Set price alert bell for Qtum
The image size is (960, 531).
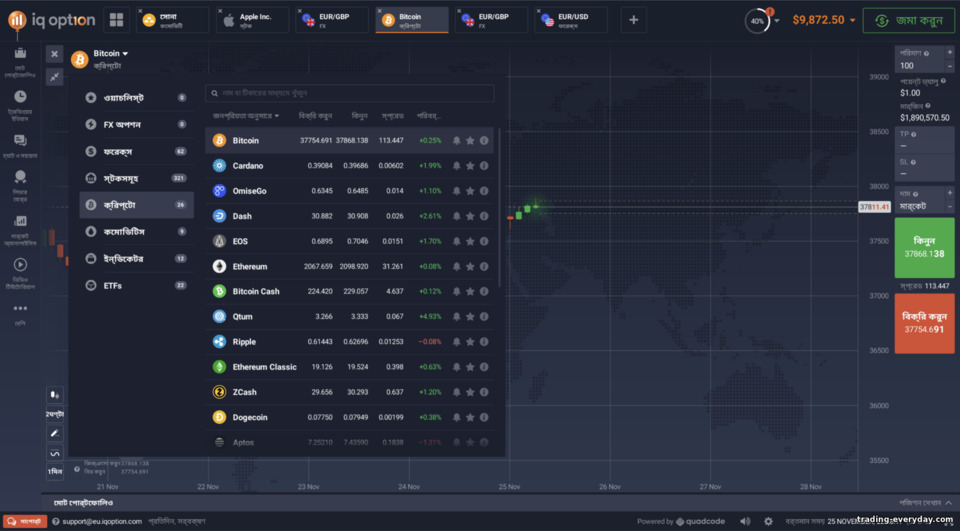[456, 317]
